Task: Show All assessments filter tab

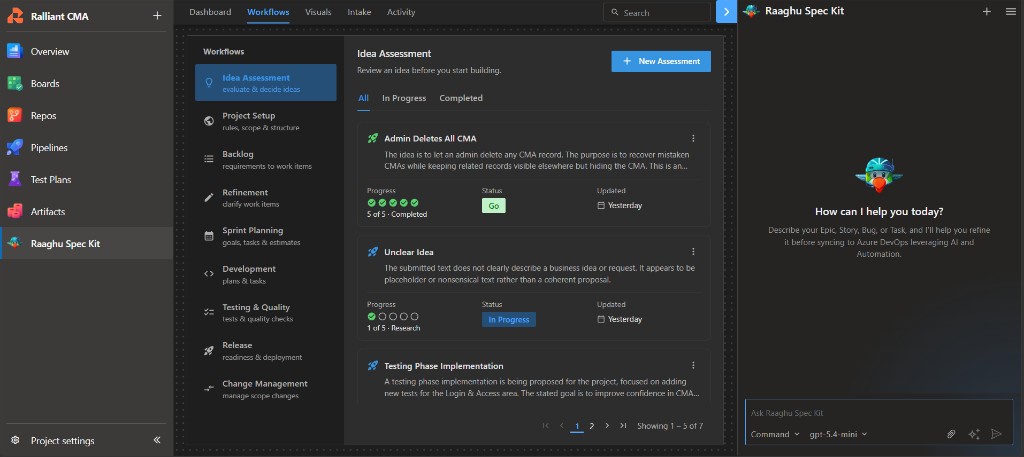Action: point(363,99)
